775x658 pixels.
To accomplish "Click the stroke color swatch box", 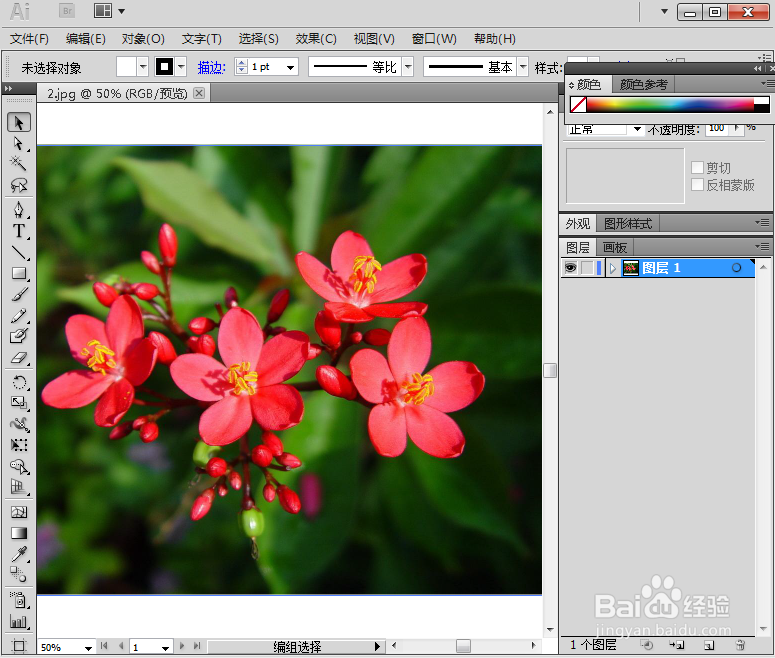I will tap(165, 67).
